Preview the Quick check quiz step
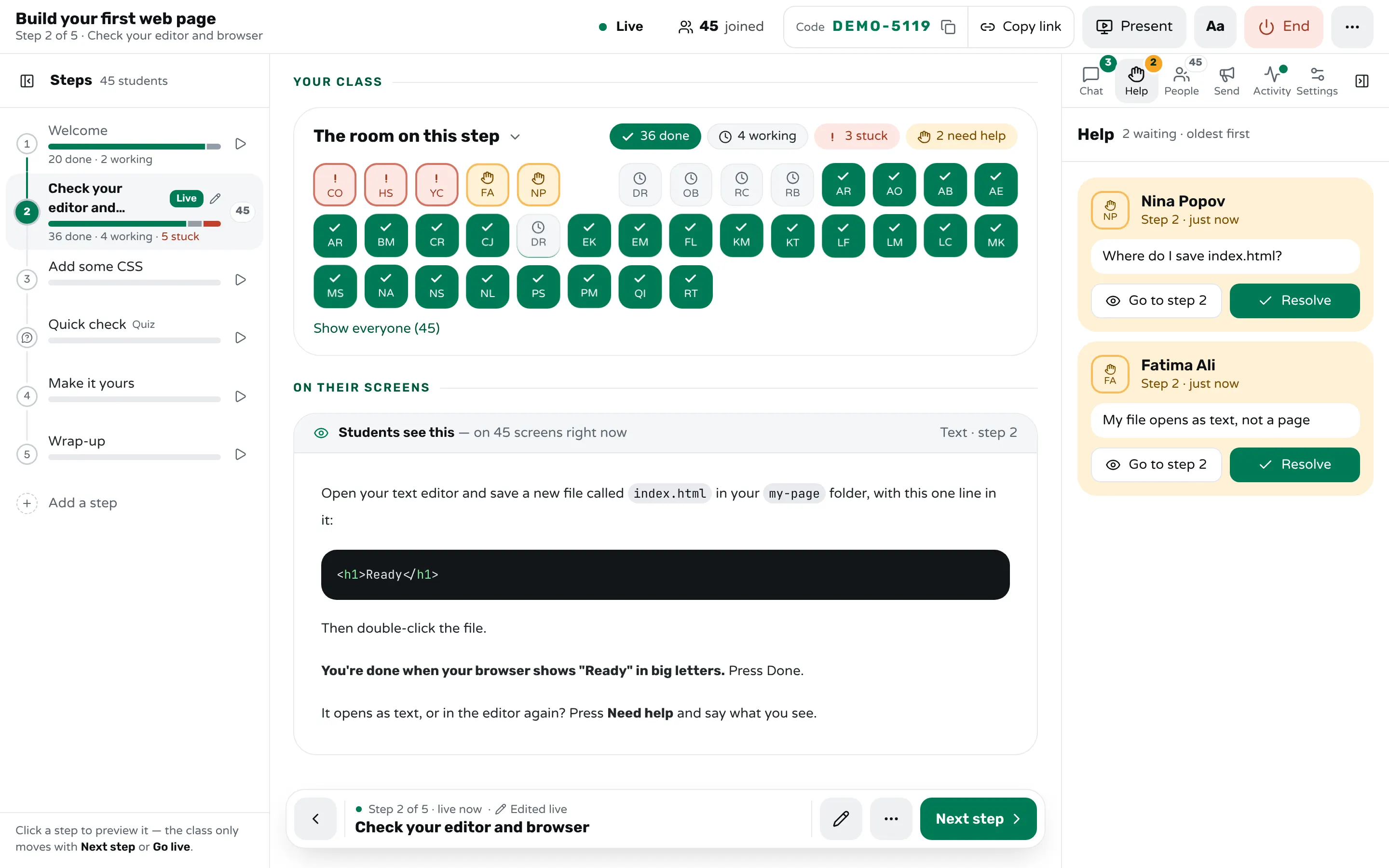Viewport: 1389px width, 868px height. click(241, 338)
